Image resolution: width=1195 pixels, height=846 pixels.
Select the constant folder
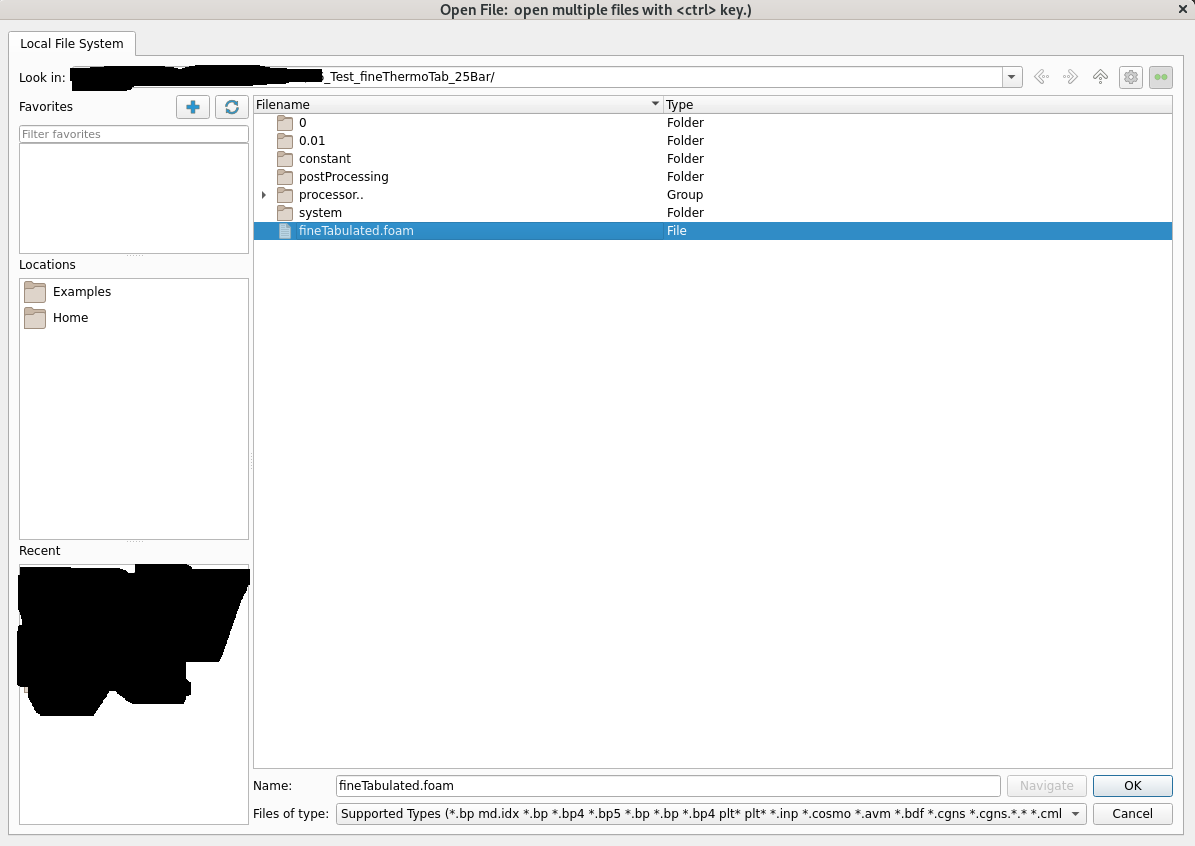click(325, 159)
